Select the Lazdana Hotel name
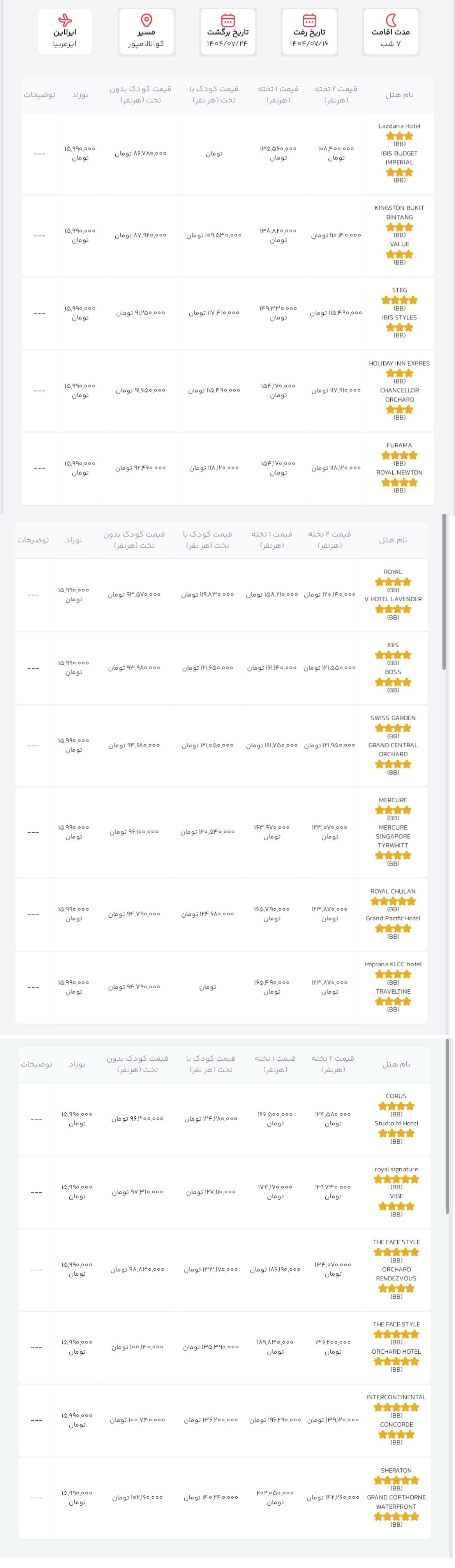Image resolution: width=455 pixels, height=1568 pixels. coord(399,126)
